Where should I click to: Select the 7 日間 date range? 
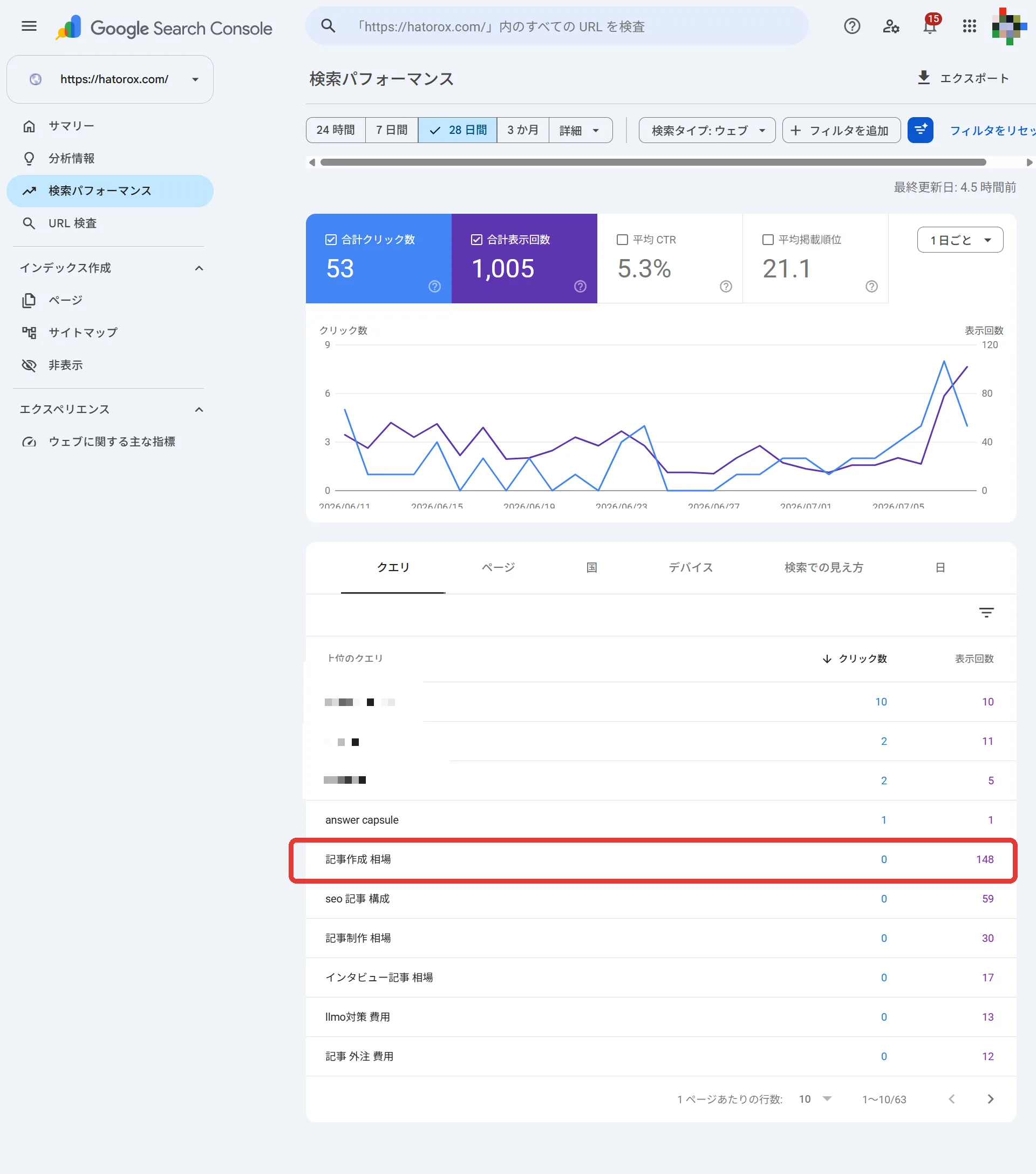pyautogui.click(x=392, y=131)
